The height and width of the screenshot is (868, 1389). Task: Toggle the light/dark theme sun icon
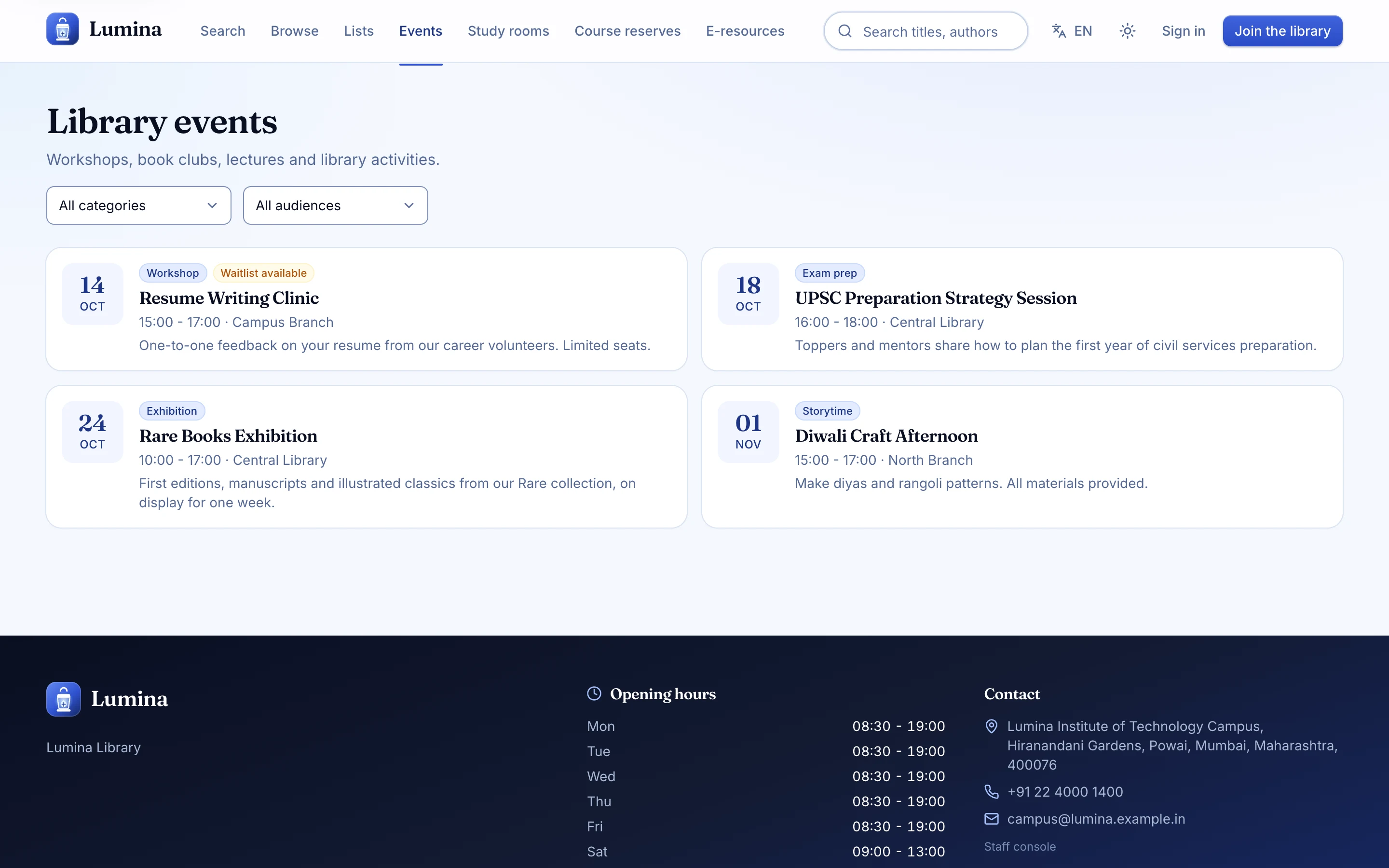1127,31
